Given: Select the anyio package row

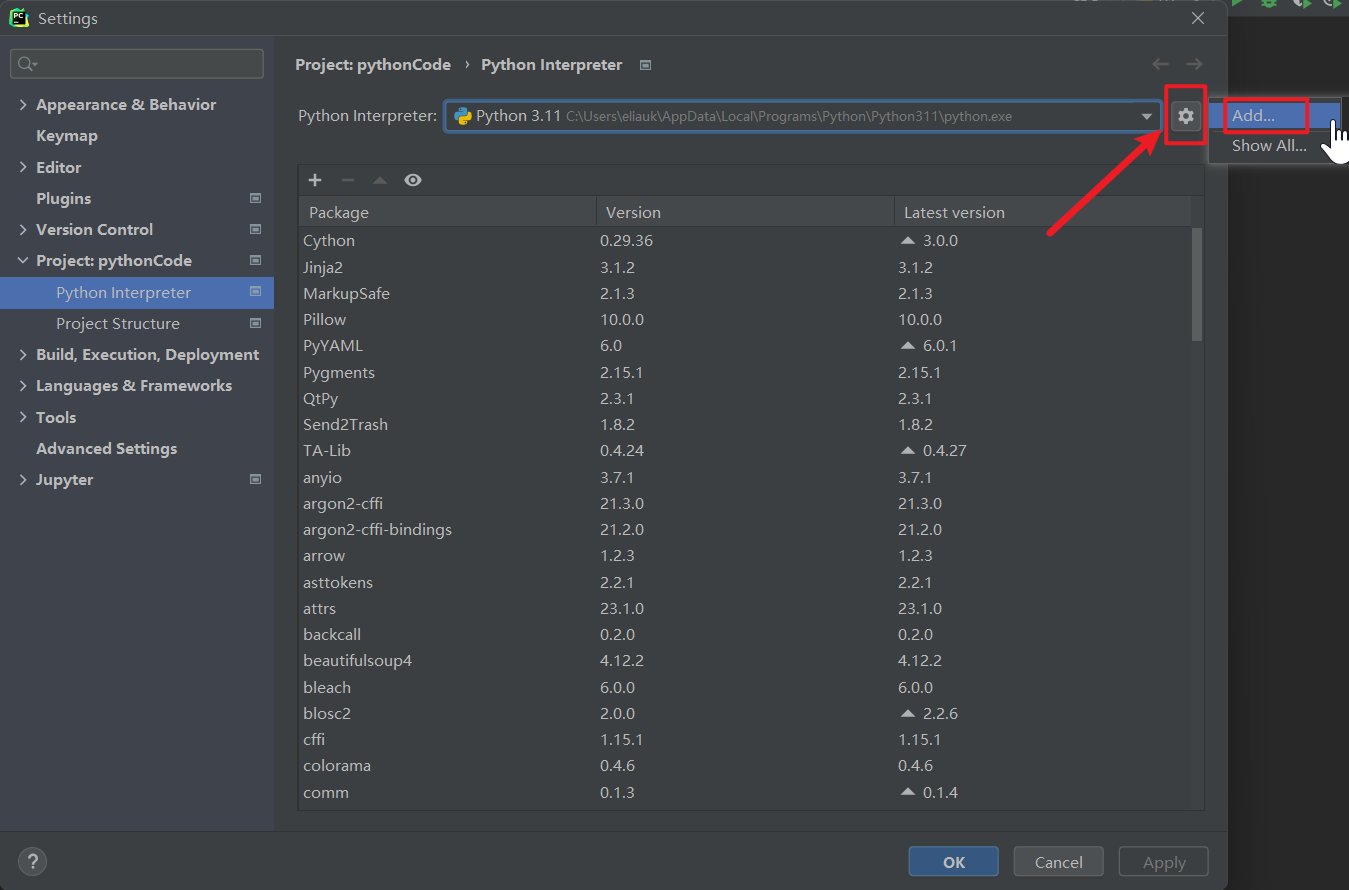Looking at the screenshot, I should 745,477.
